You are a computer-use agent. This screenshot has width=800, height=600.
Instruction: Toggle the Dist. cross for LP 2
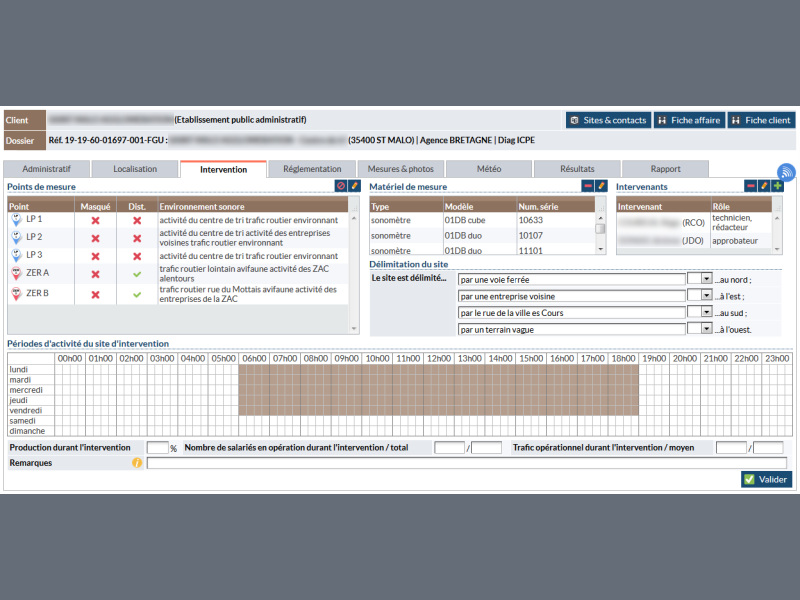137,238
